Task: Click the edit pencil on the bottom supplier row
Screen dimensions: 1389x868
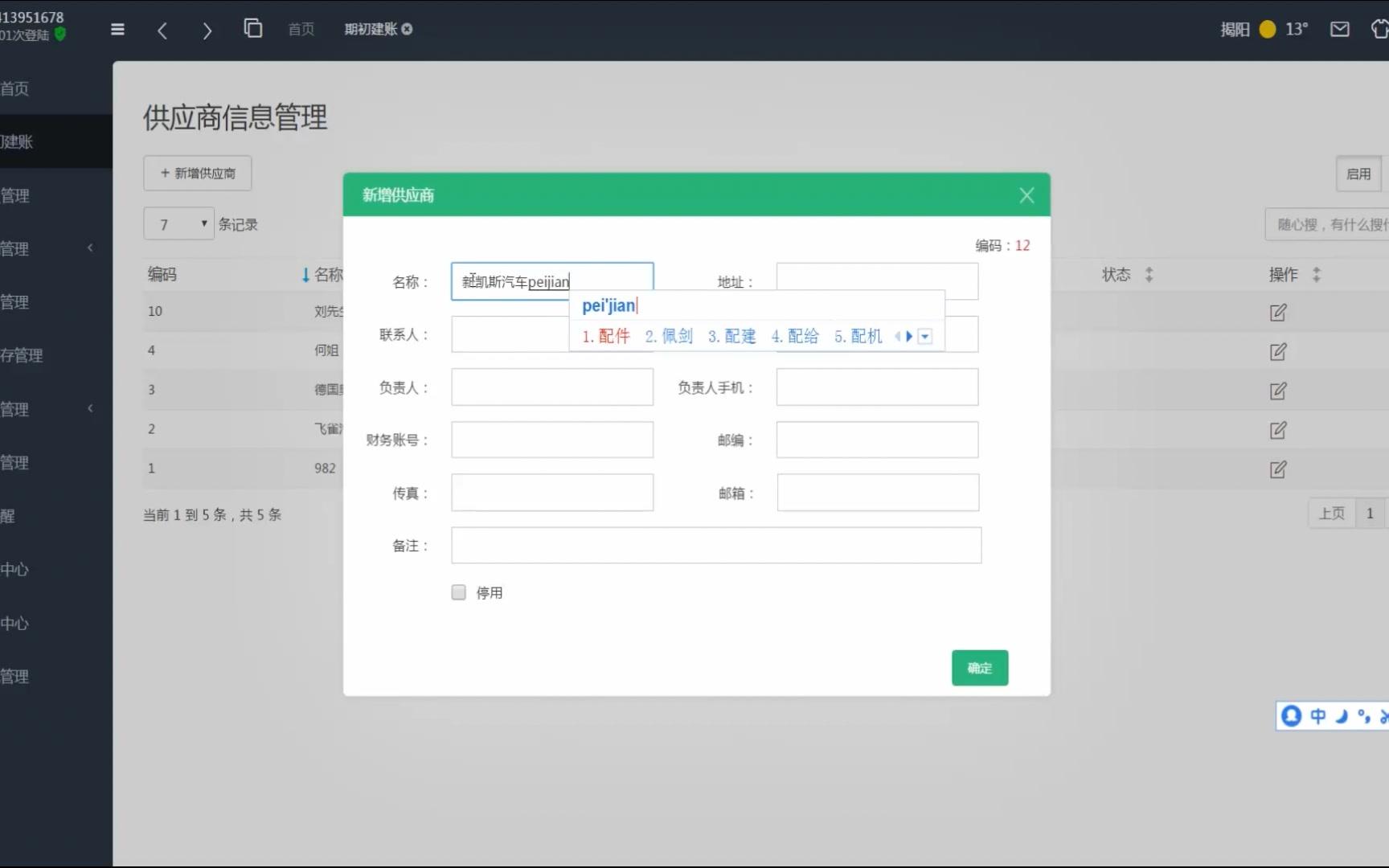Action: click(1278, 469)
